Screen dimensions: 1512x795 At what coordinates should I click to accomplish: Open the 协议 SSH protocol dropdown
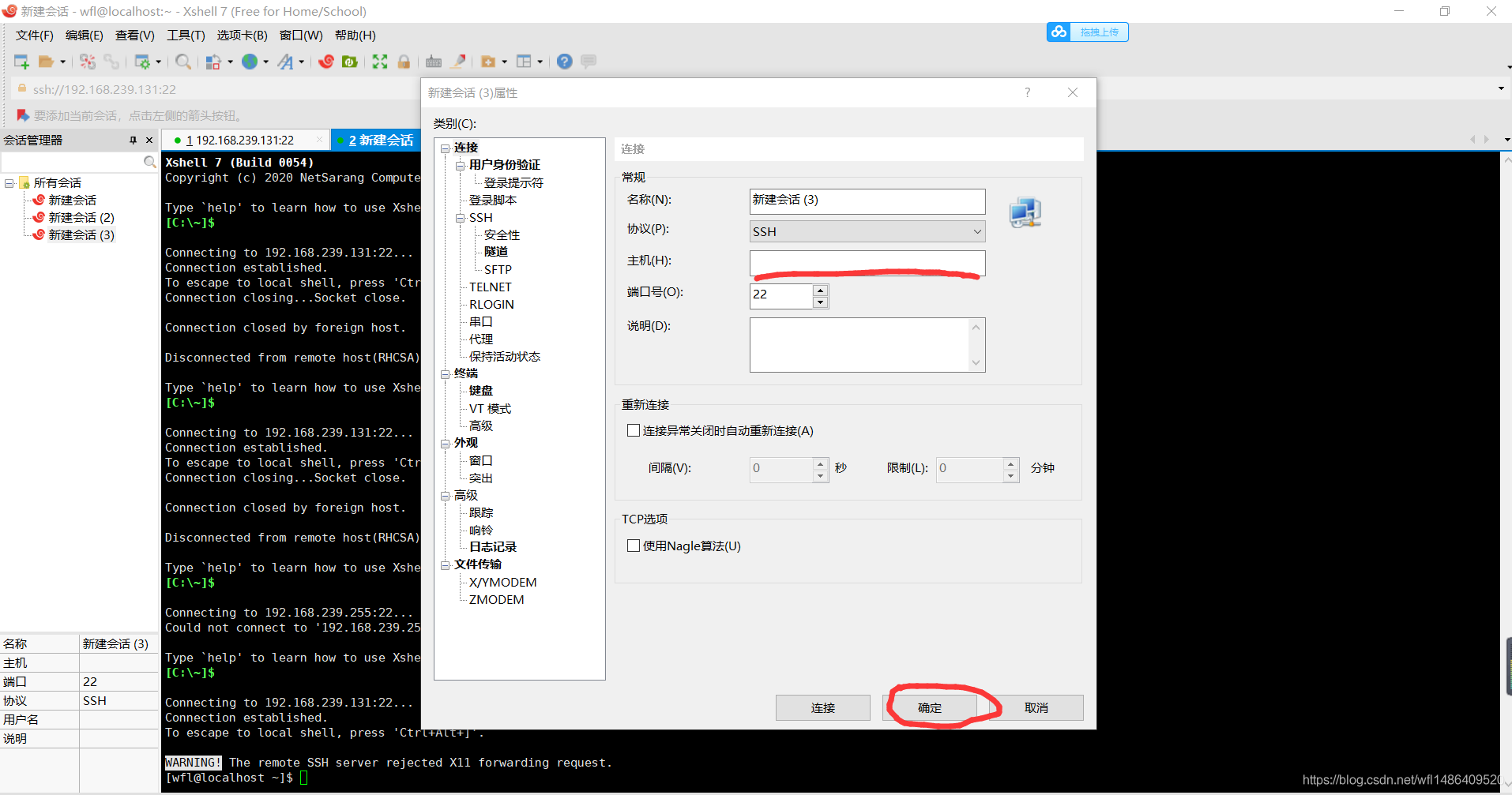click(x=867, y=231)
